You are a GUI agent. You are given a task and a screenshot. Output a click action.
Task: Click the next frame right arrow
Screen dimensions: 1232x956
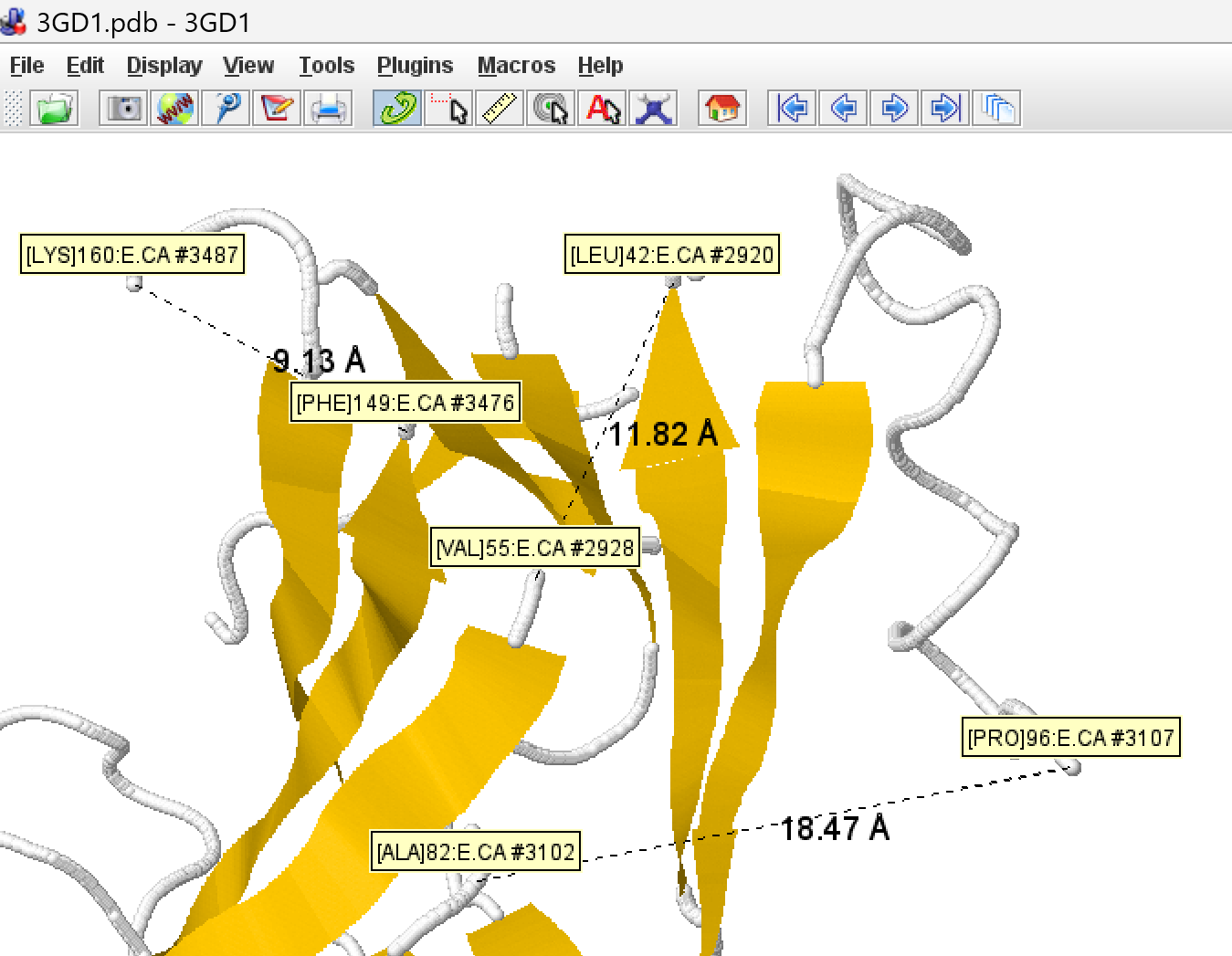(894, 109)
